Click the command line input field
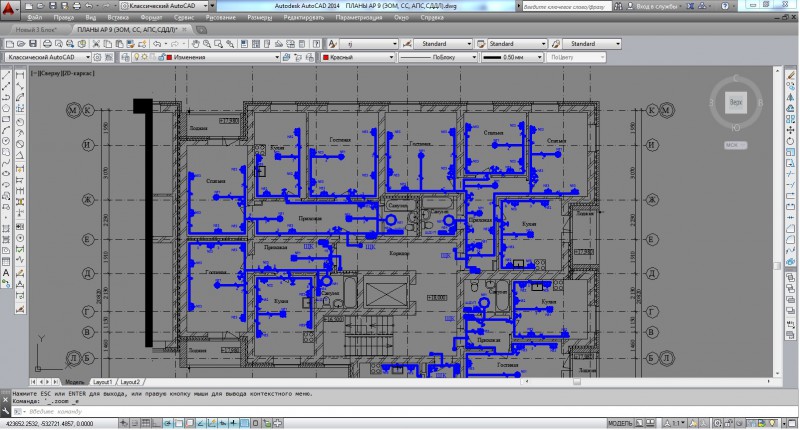Viewport: 800px width, 430px height. 403,411
